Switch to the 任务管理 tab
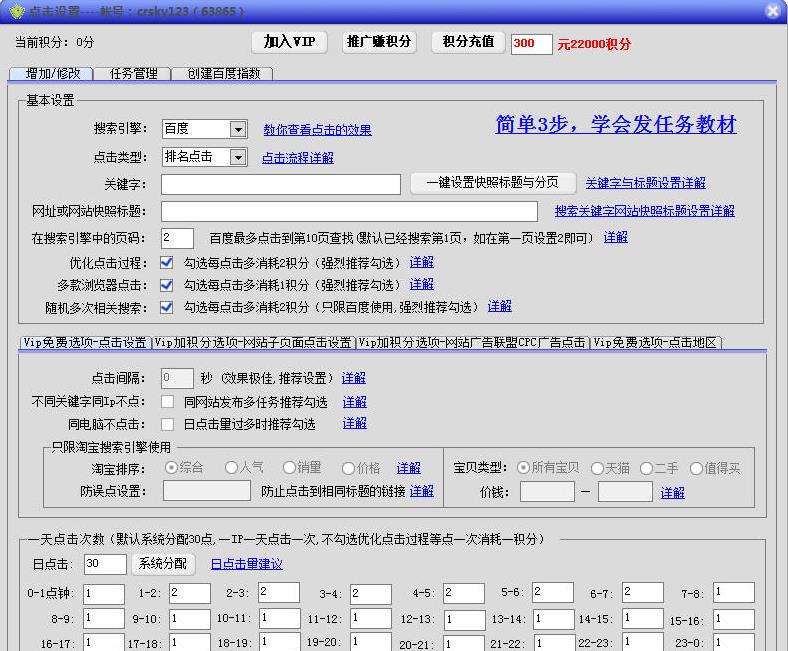The width and height of the screenshot is (788, 651). pyautogui.click(x=133, y=74)
